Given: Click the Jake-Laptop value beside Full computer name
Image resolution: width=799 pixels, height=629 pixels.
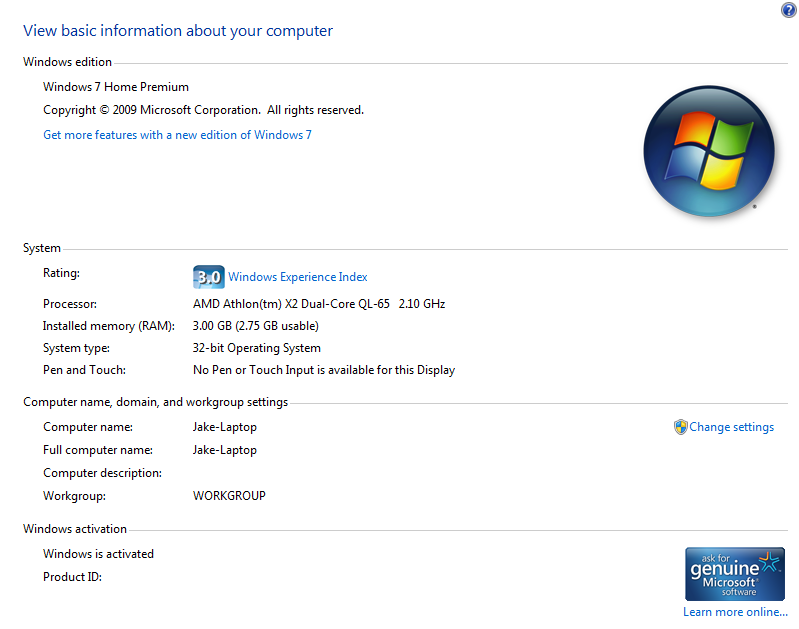Looking at the screenshot, I should (x=224, y=450).
